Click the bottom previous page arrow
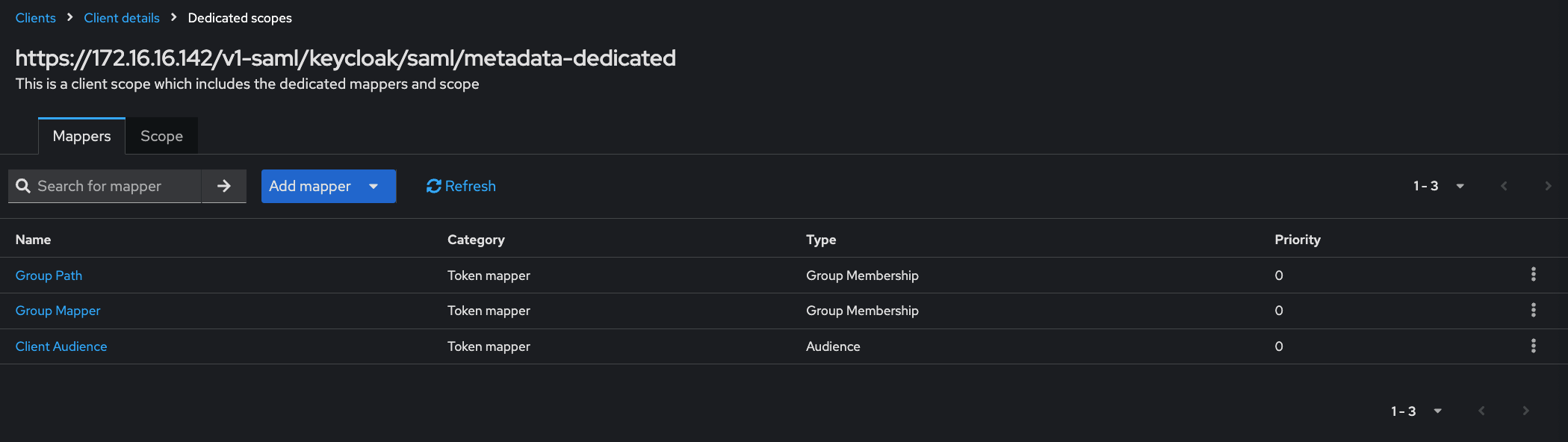The height and width of the screenshot is (442, 1568). tap(1481, 411)
